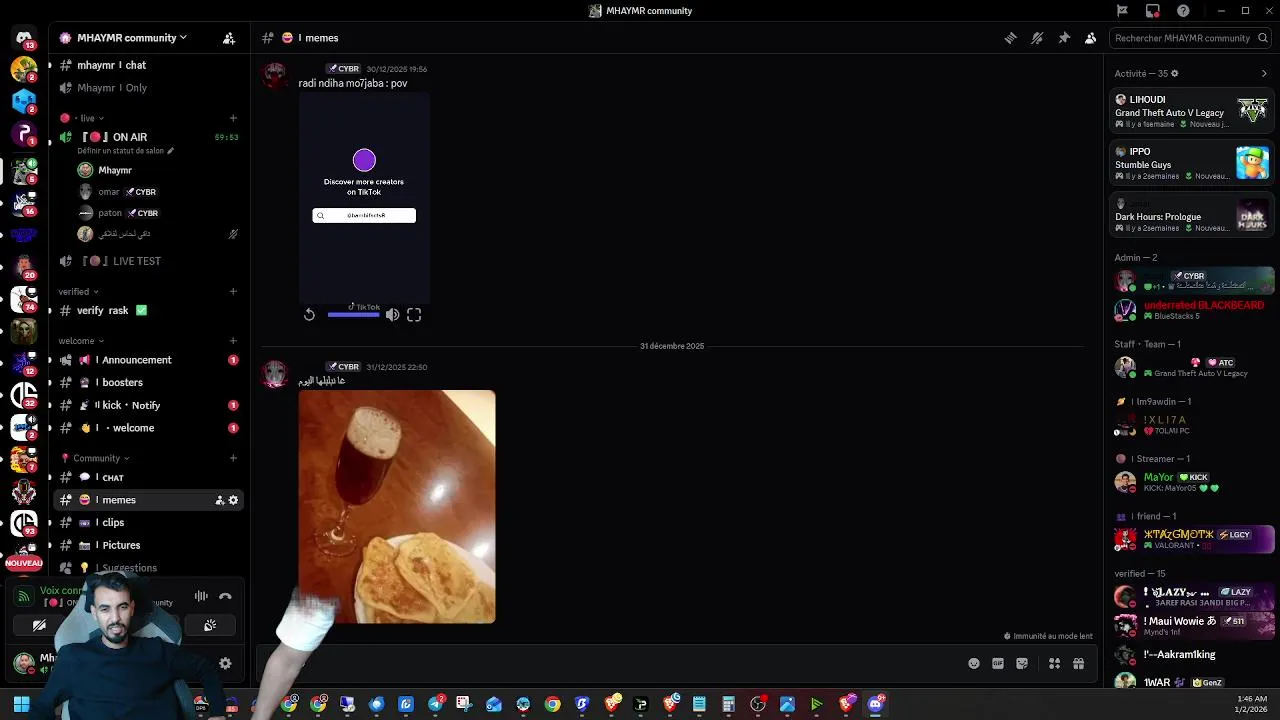Screen dimensions: 1280x720
Task: Add channel plus in welcome category
Action: click(233, 341)
